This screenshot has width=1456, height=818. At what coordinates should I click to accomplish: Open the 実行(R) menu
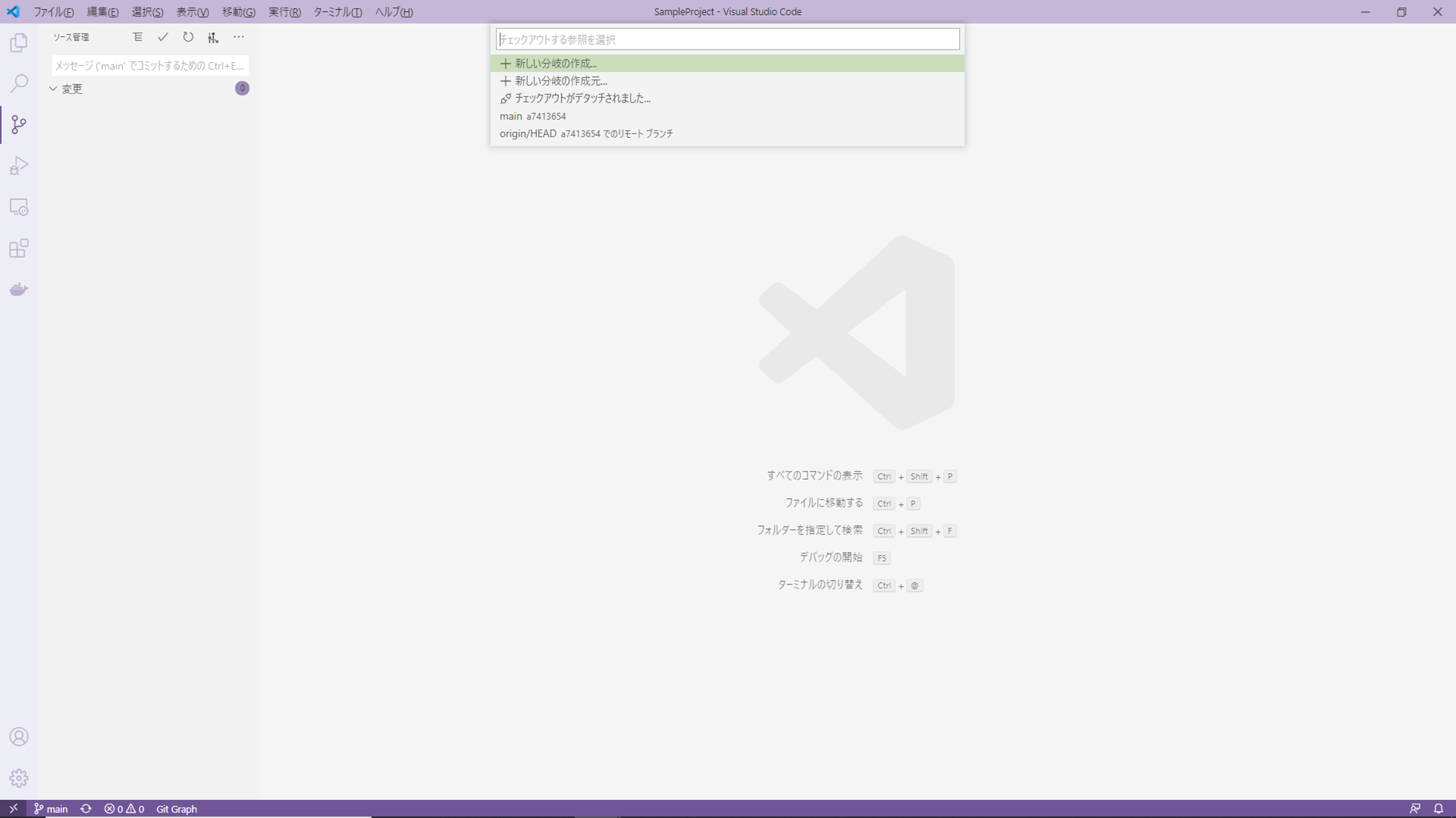284,12
